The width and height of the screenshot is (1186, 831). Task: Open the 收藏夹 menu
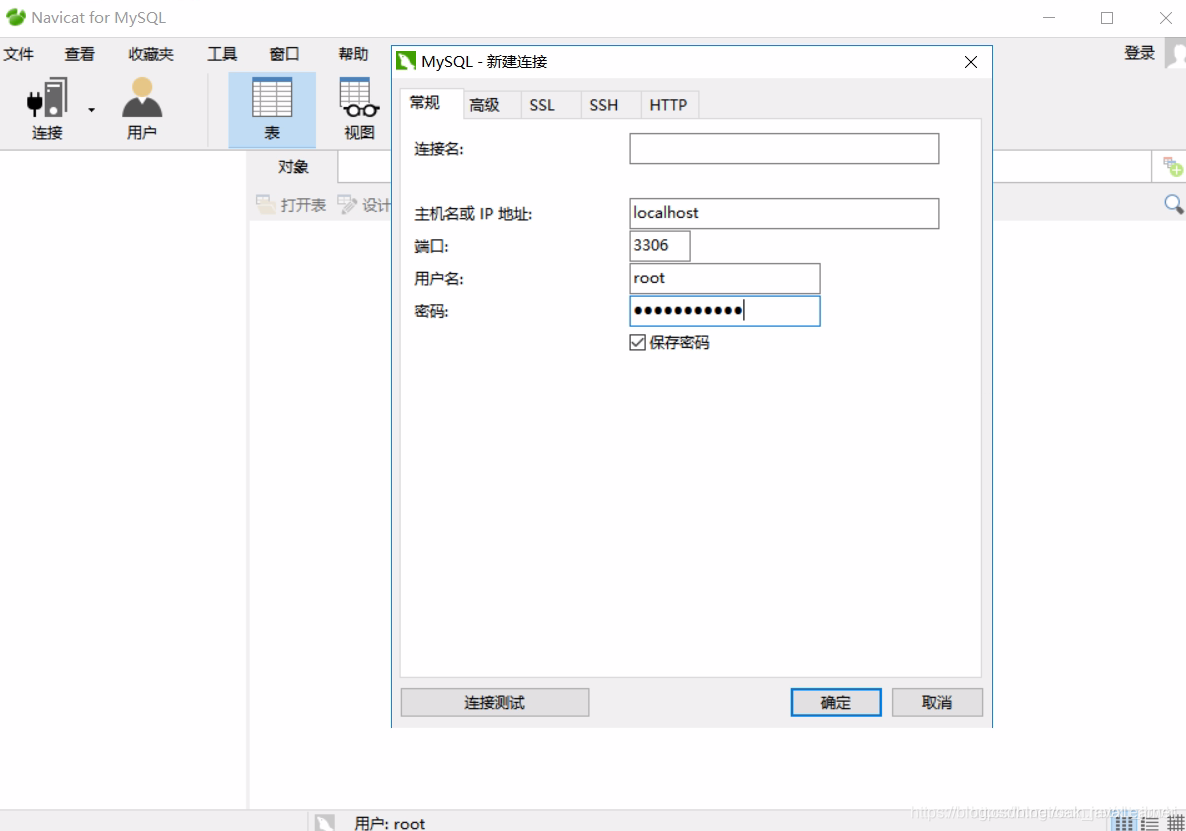pos(151,54)
